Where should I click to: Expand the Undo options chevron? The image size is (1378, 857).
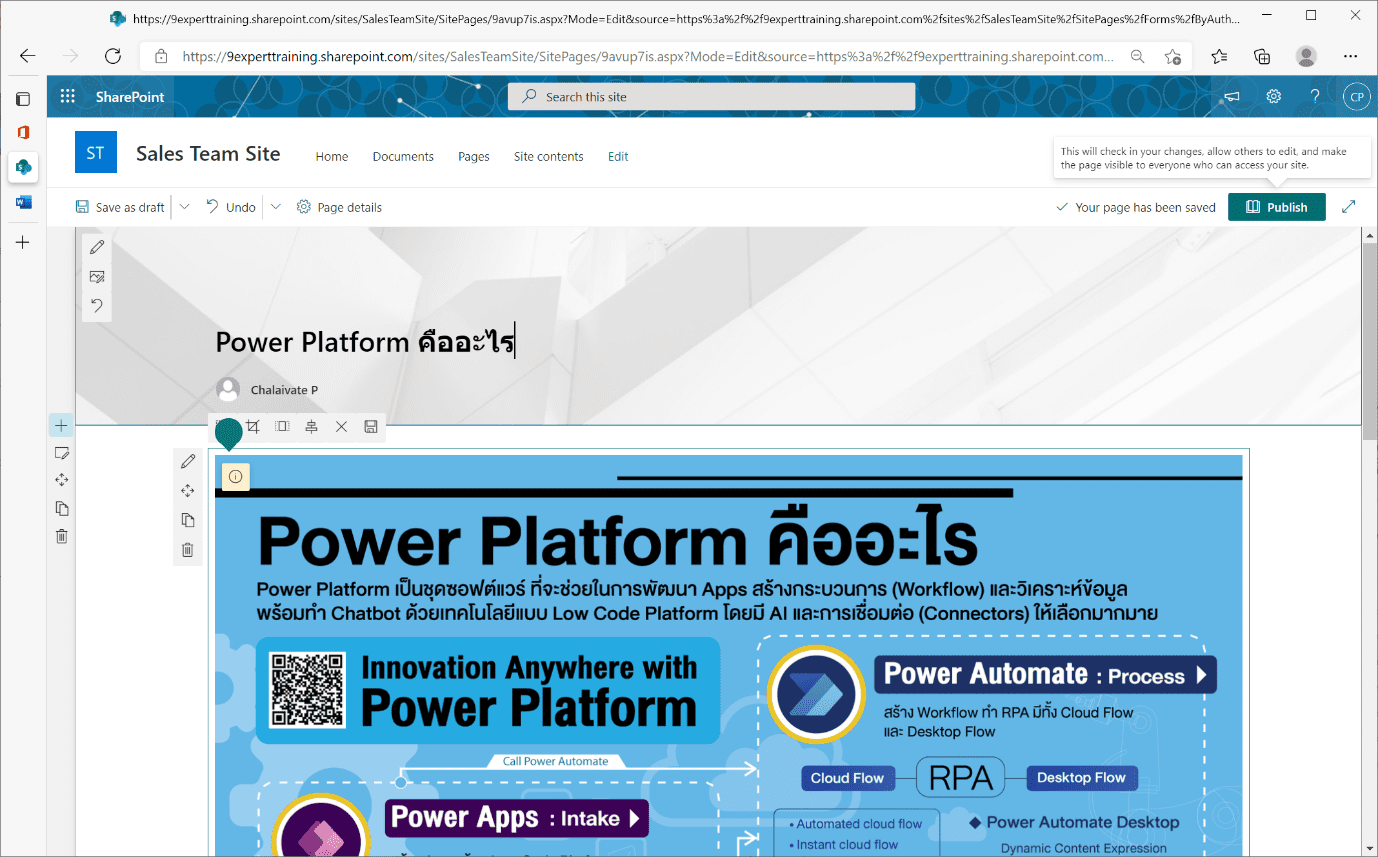coord(275,207)
